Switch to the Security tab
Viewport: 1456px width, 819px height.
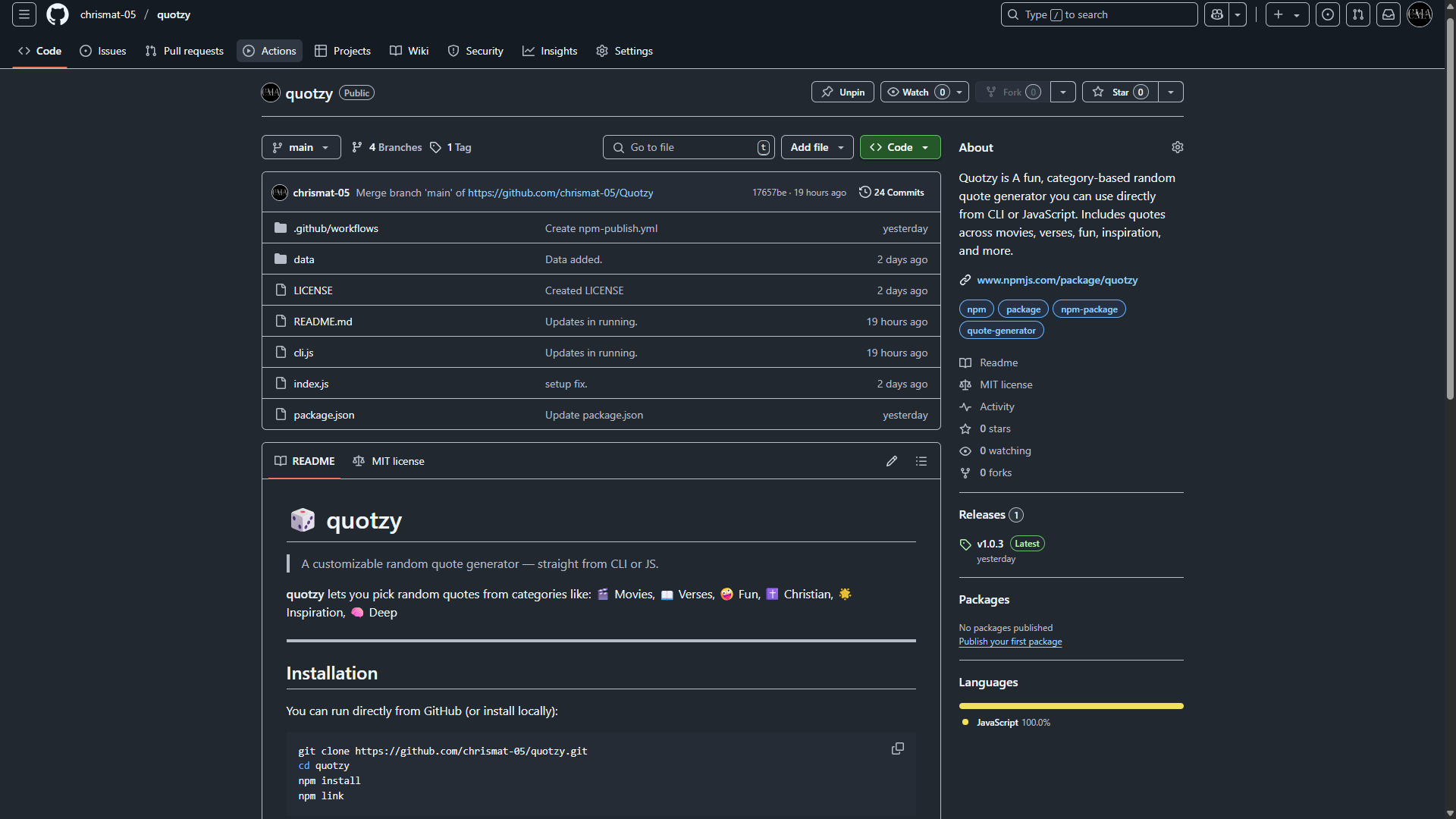pos(475,51)
